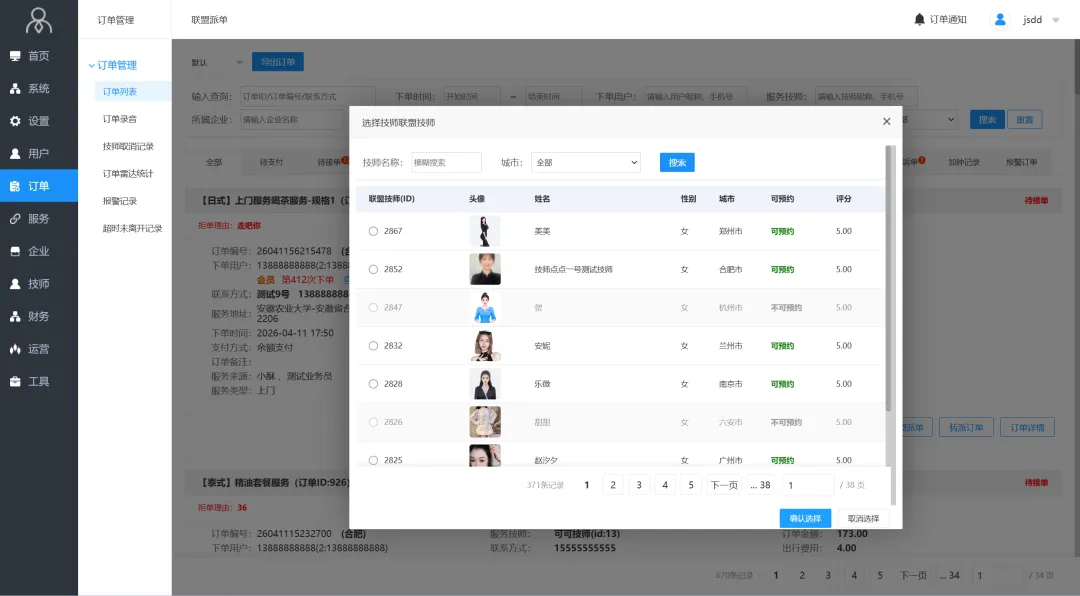The image size is (1080, 596).
Task: Click the cancel selection button
Action: (x=863, y=518)
